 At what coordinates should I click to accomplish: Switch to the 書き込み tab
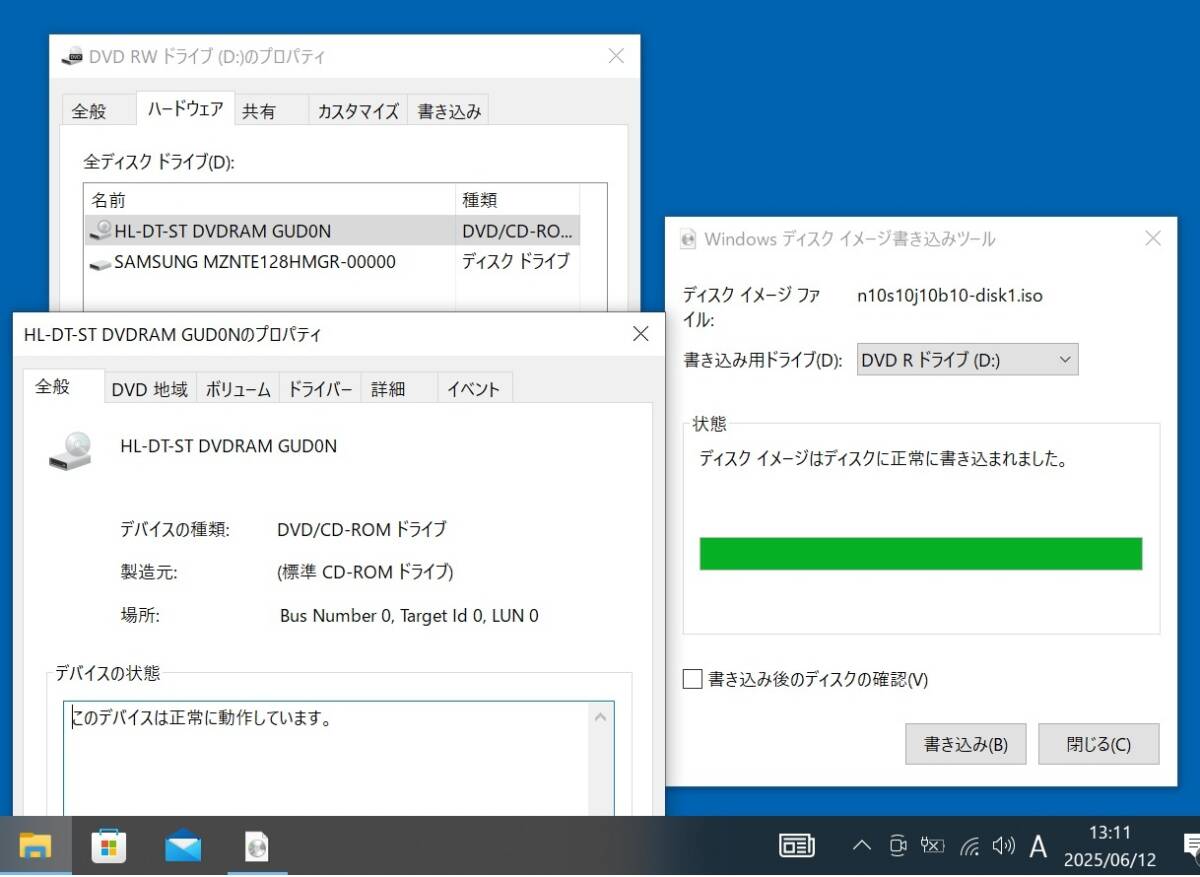point(449,111)
